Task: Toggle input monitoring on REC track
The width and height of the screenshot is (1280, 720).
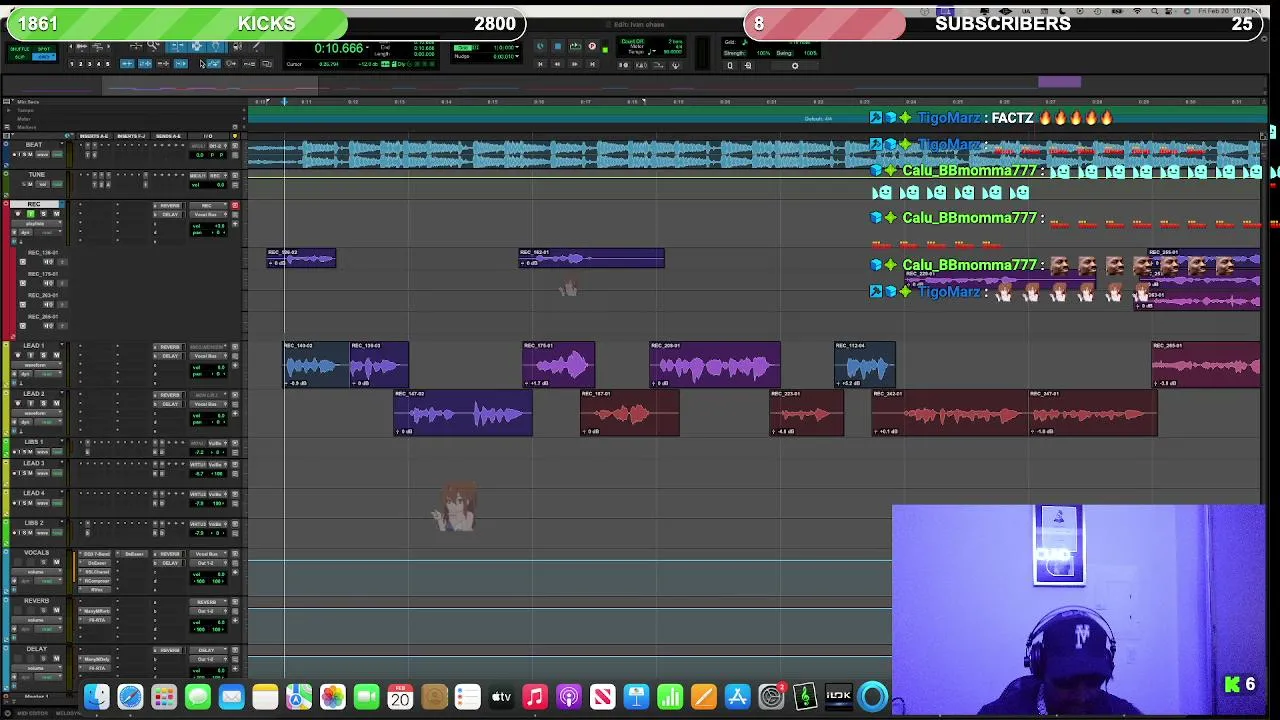Action: (31, 214)
